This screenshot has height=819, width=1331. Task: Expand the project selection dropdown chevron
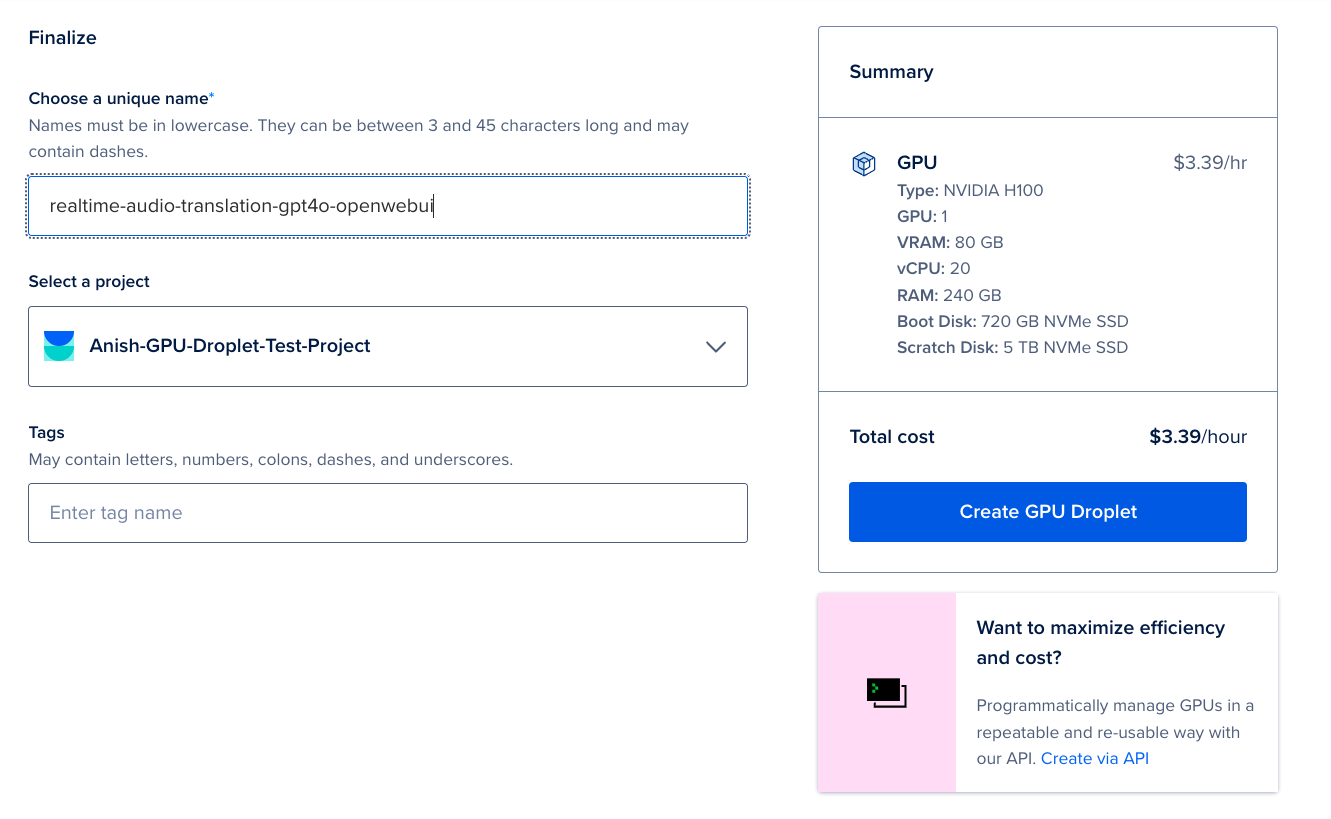coord(716,346)
